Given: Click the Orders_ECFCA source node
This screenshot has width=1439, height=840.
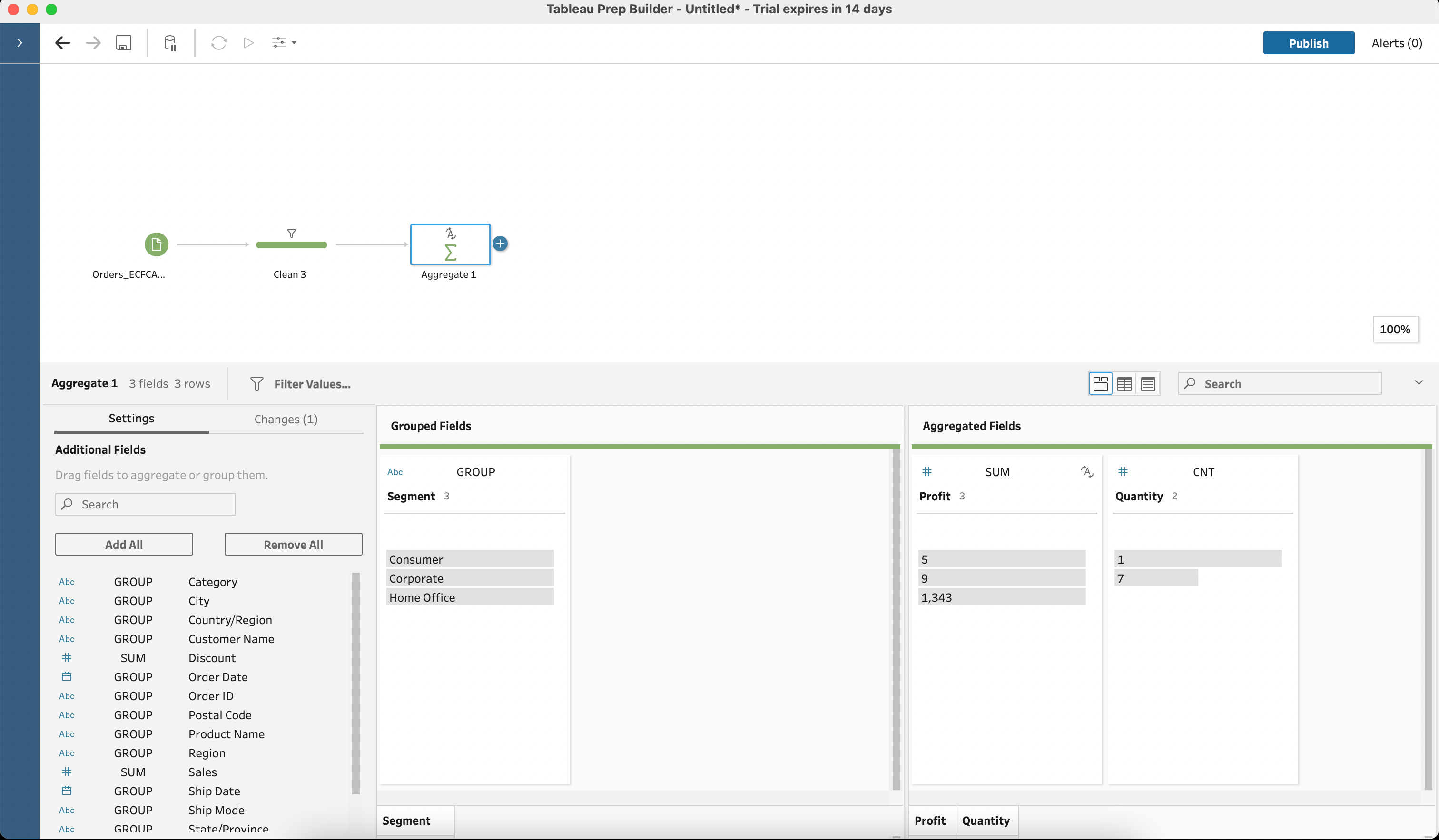Looking at the screenshot, I should coord(155,245).
